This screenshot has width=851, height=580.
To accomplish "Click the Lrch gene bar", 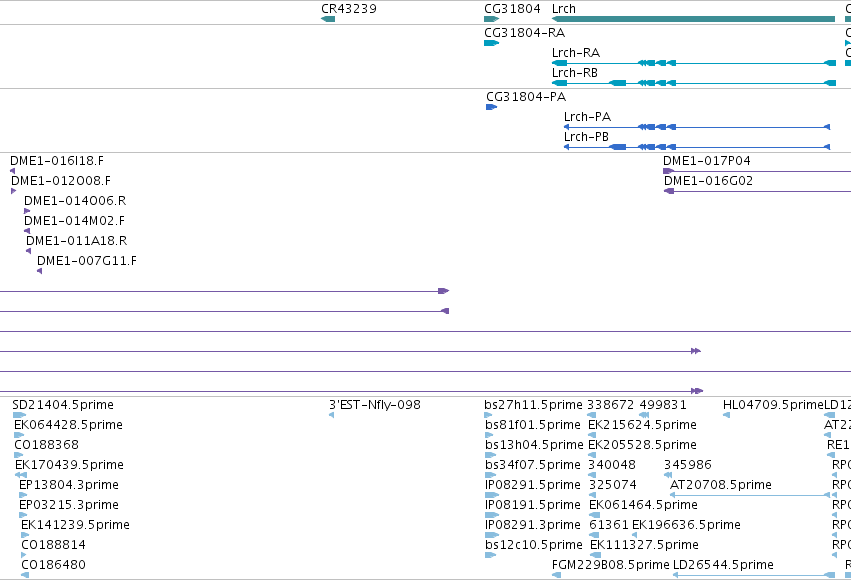I will coord(693,19).
